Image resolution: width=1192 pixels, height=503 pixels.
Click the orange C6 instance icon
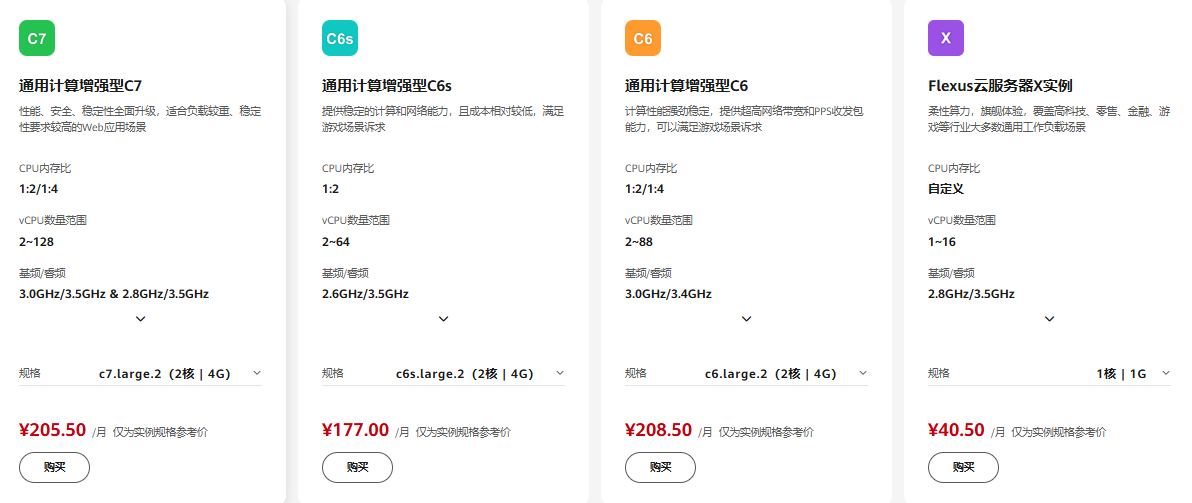[x=643, y=38]
